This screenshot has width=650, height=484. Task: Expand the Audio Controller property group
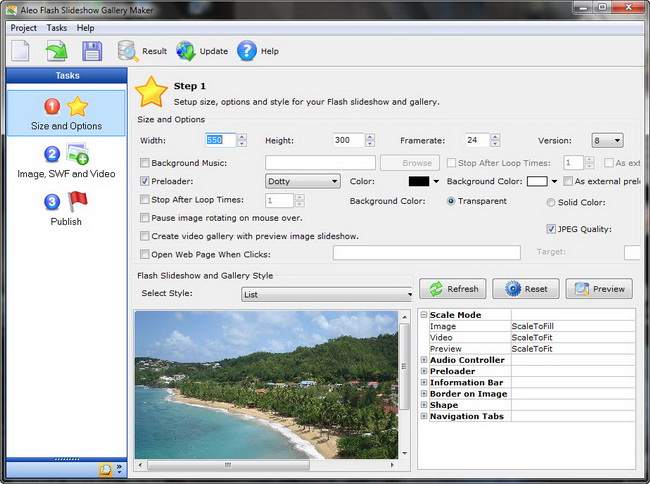pos(424,360)
